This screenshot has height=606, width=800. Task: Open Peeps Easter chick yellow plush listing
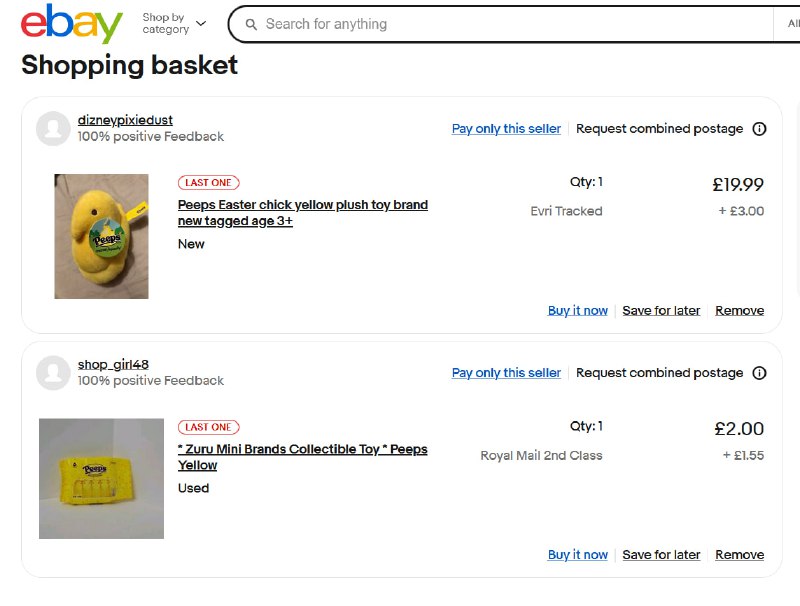pos(303,213)
